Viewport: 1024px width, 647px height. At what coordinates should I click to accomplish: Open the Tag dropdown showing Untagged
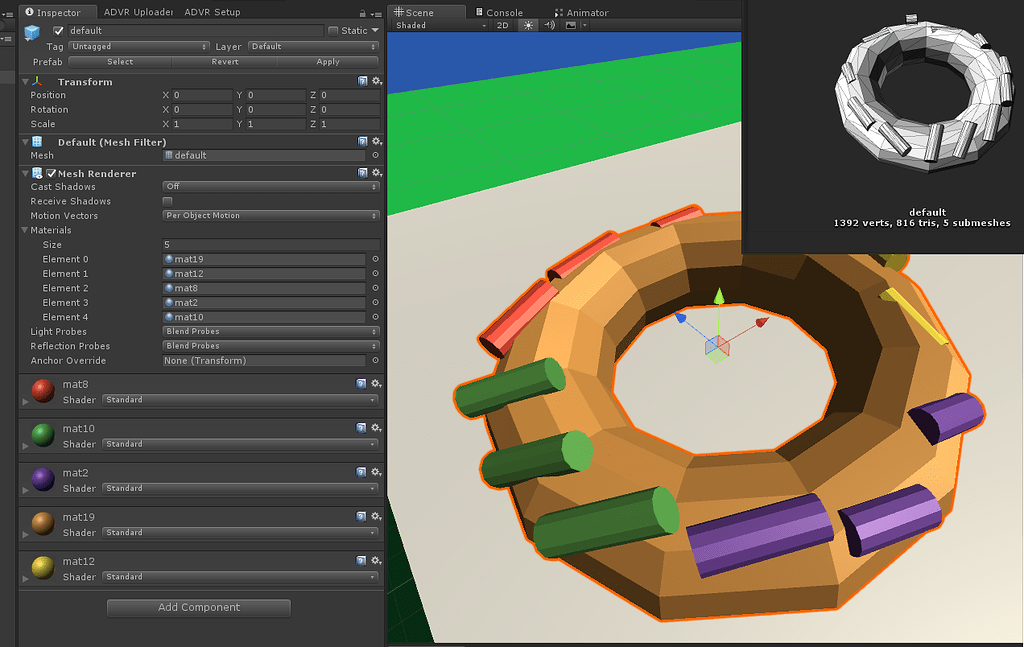click(139, 46)
